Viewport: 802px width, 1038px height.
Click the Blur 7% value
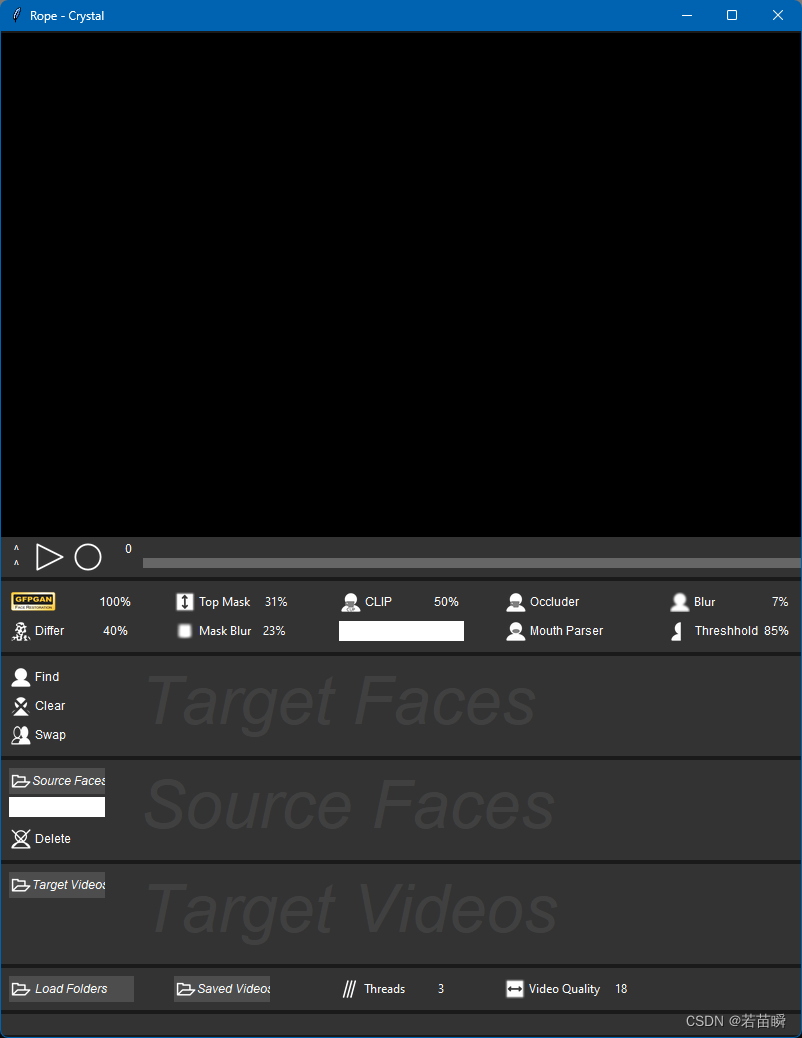[x=780, y=602]
